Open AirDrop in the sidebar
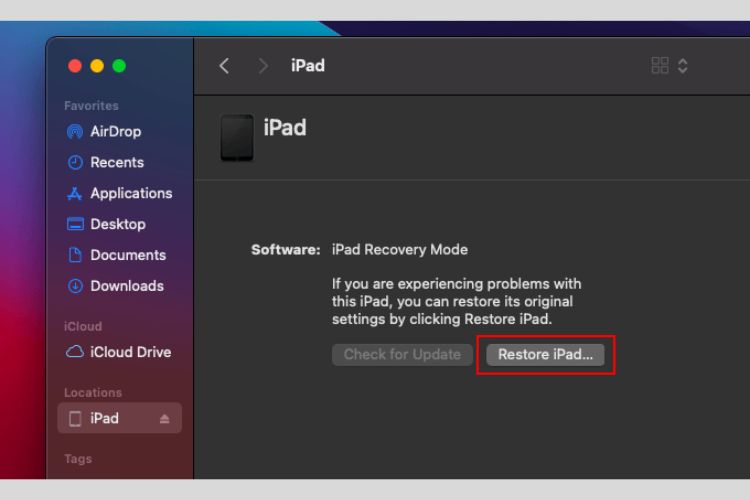Image resolution: width=750 pixels, height=500 pixels. point(120,132)
